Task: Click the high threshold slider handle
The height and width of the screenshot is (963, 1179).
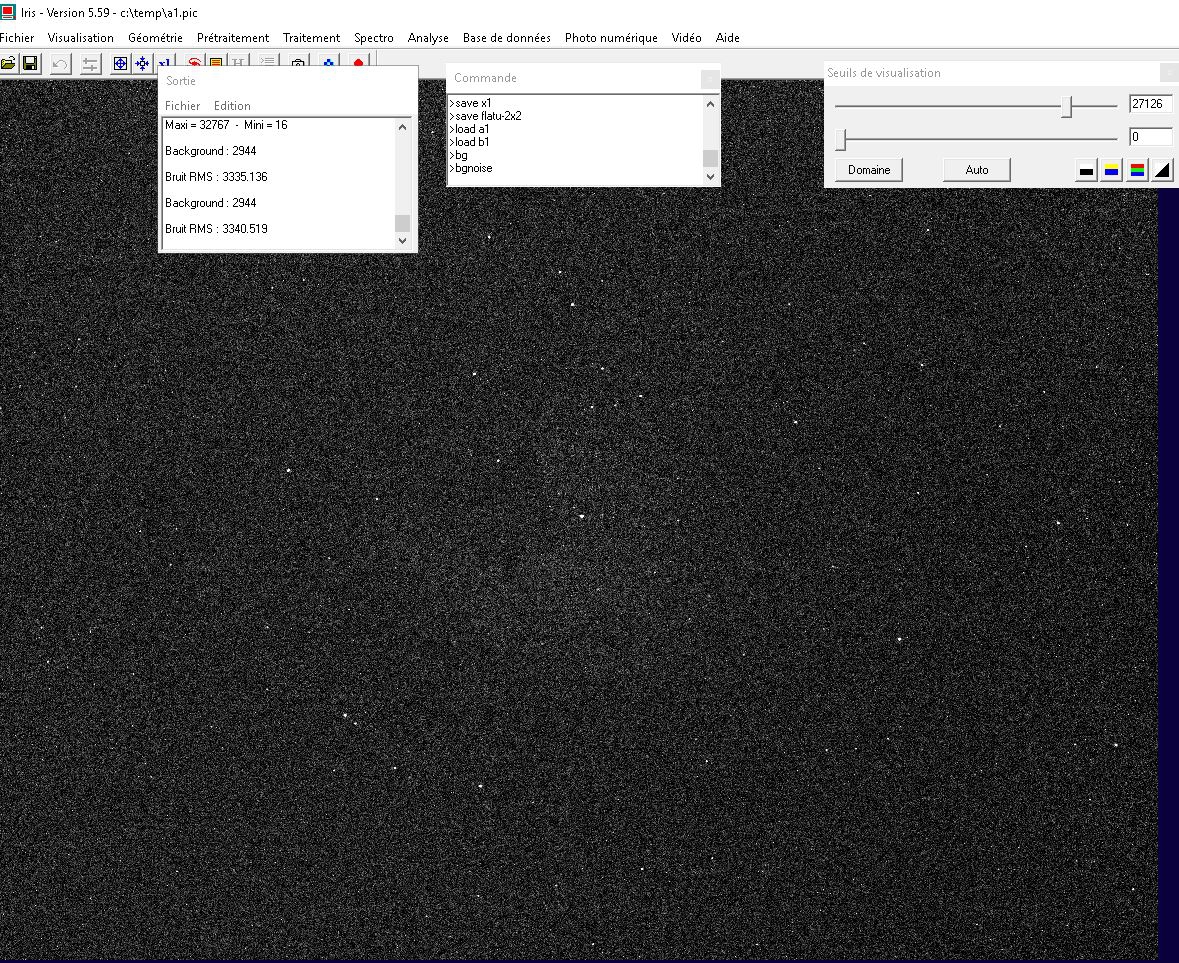Action: pyautogui.click(x=1066, y=106)
